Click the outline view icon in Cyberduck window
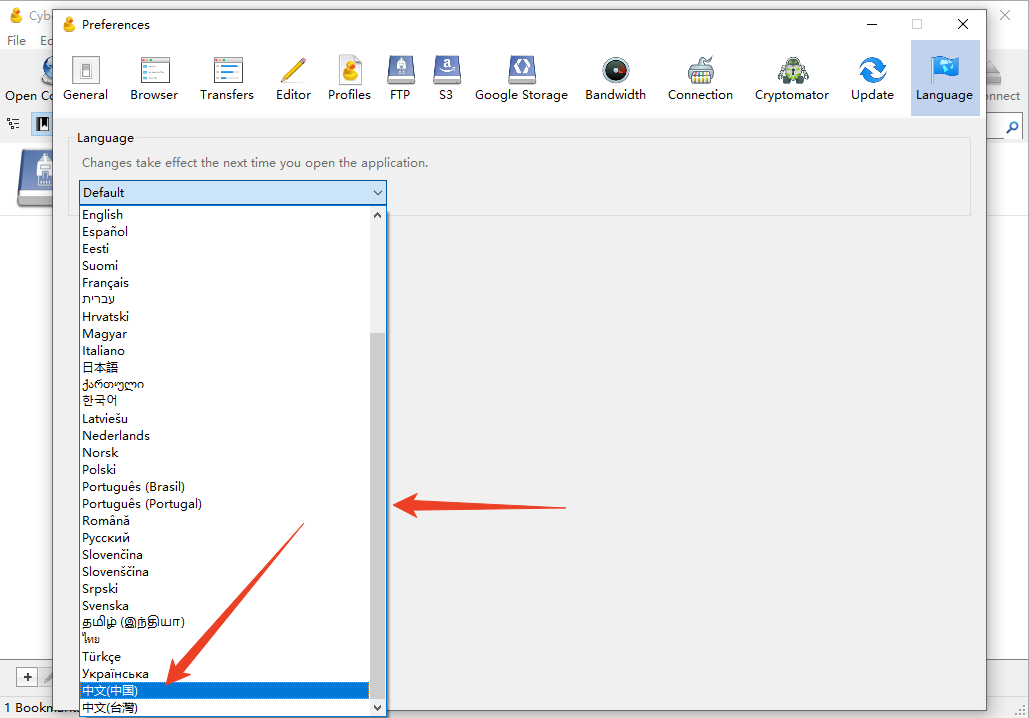The width and height of the screenshot is (1029, 718). tap(13, 123)
